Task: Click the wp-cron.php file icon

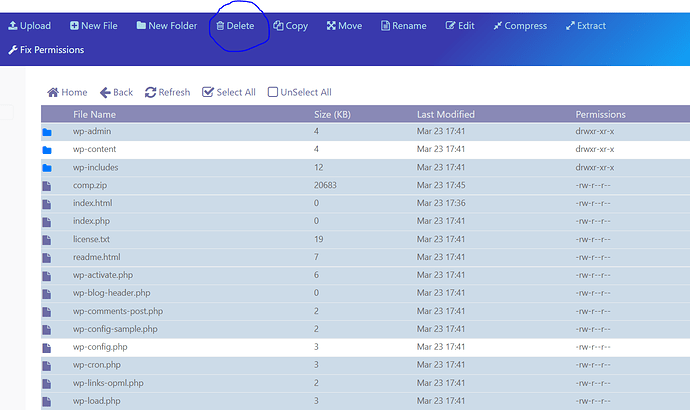Action: click(x=47, y=366)
